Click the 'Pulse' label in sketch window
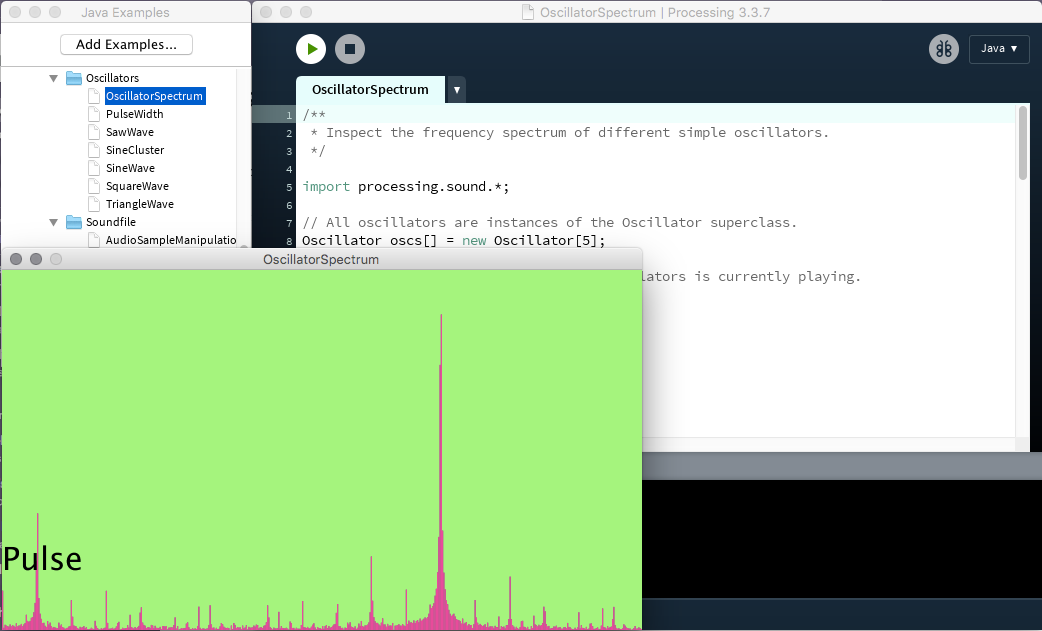The height and width of the screenshot is (631, 1042). point(42,559)
